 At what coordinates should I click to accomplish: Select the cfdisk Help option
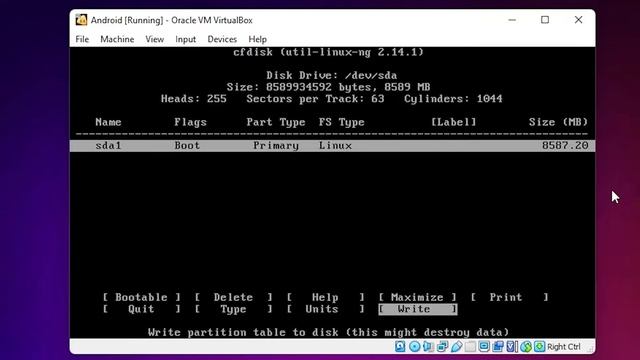325,297
